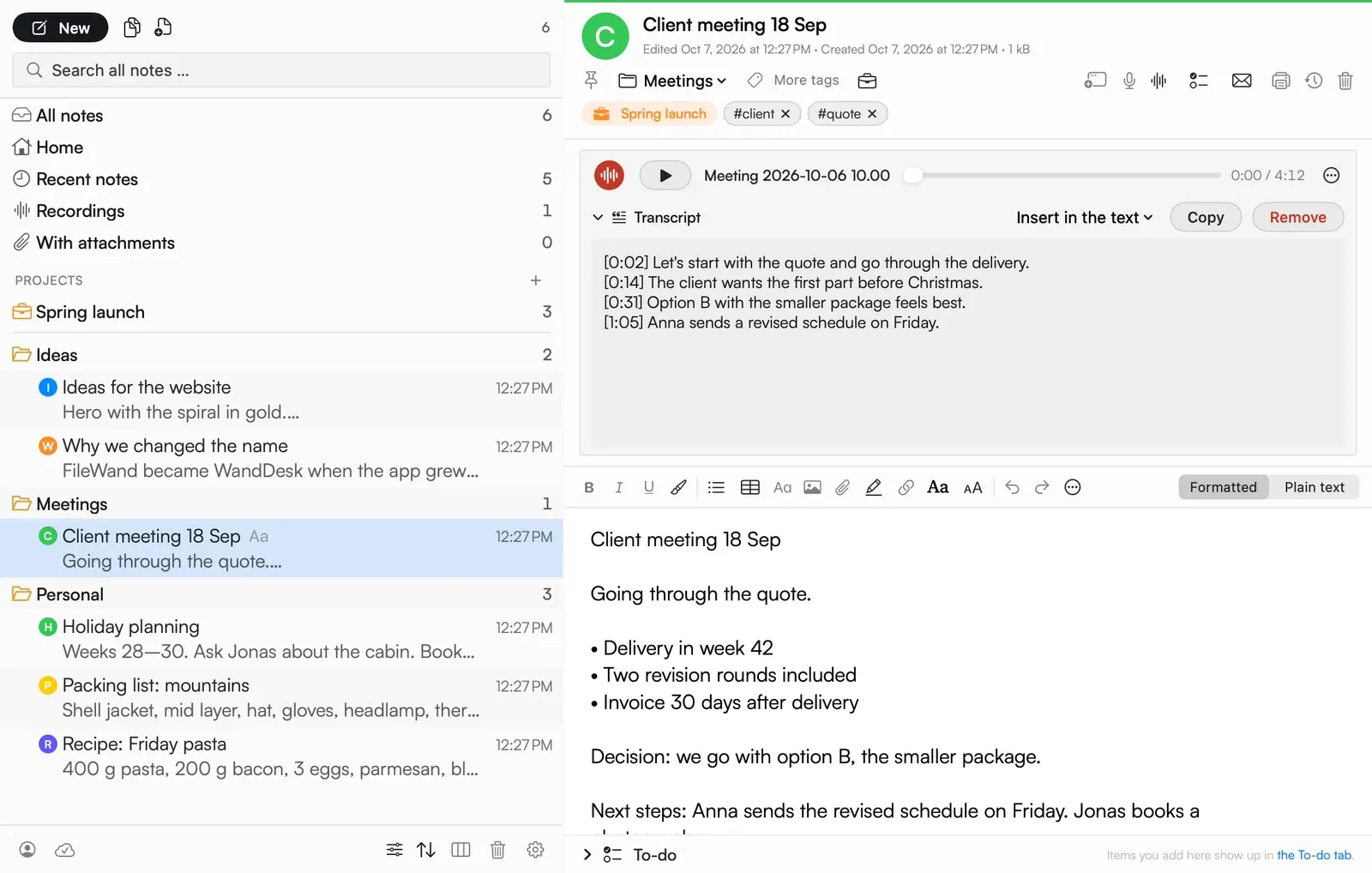Click the microphone record icon
1372x873 pixels.
[x=1129, y=81]
